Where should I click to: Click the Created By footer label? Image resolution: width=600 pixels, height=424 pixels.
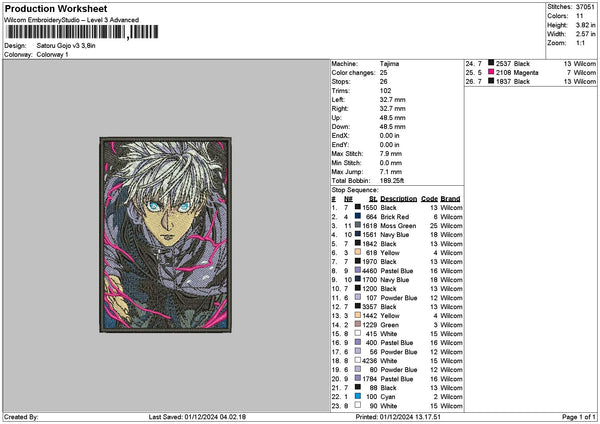click(21, 417)
